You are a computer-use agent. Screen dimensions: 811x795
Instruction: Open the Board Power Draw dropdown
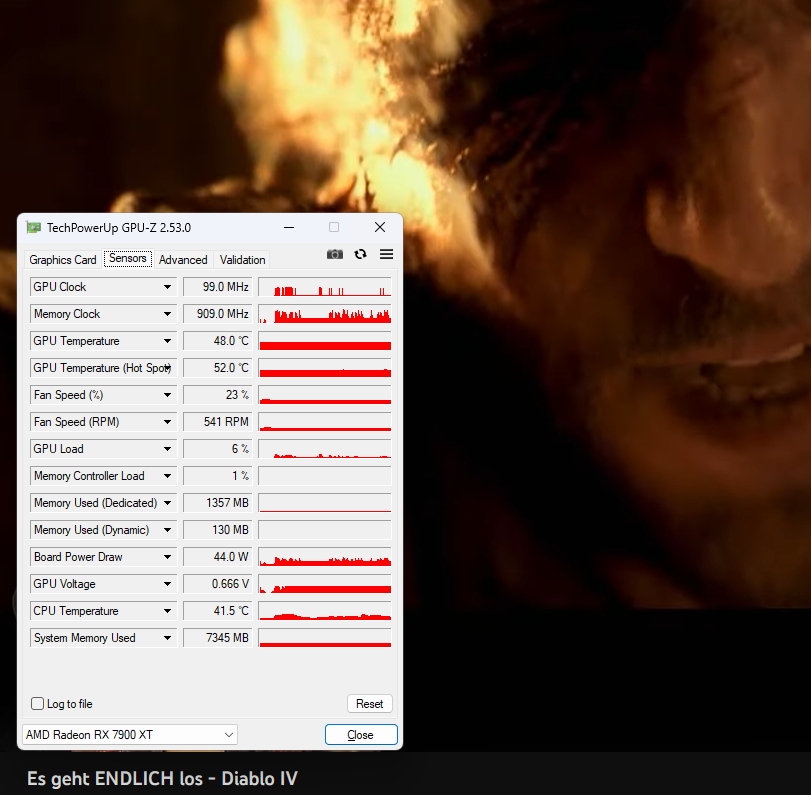[167, 557]
